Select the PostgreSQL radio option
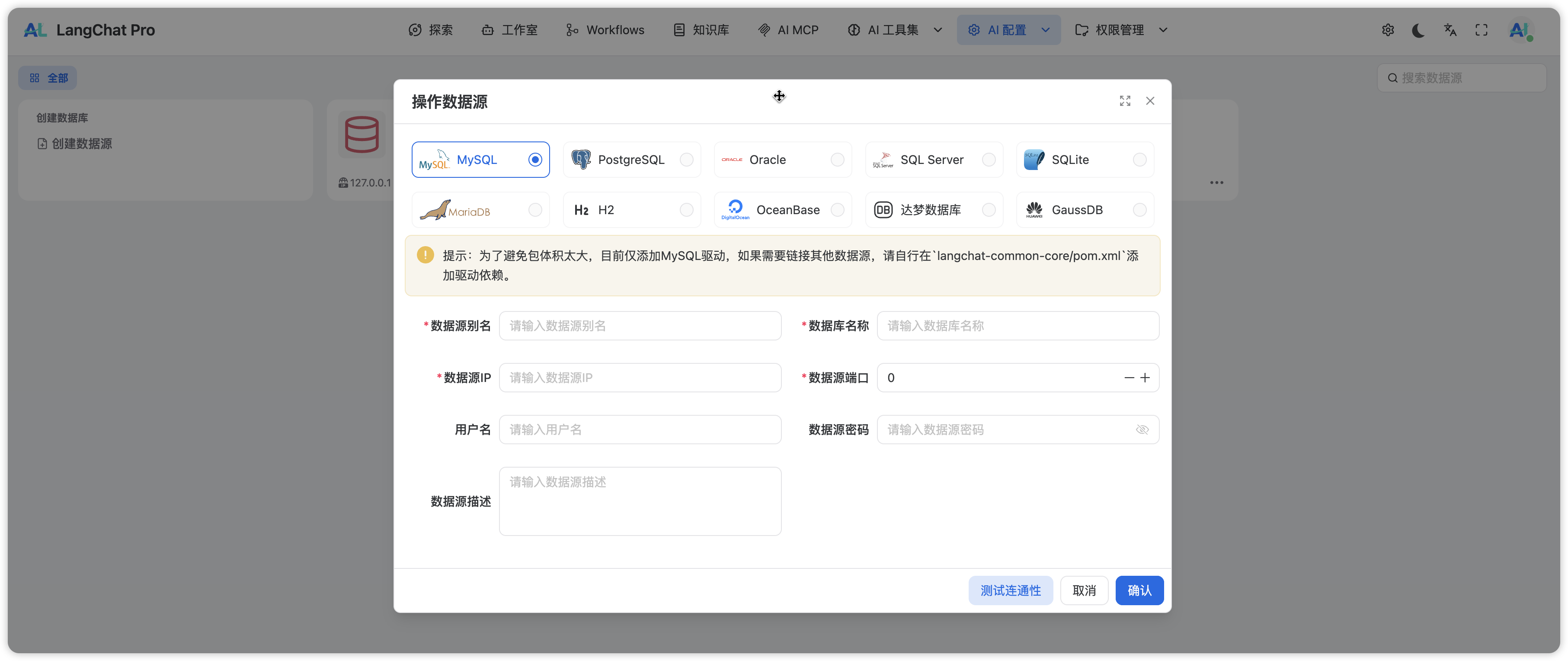 click(686, 160)
